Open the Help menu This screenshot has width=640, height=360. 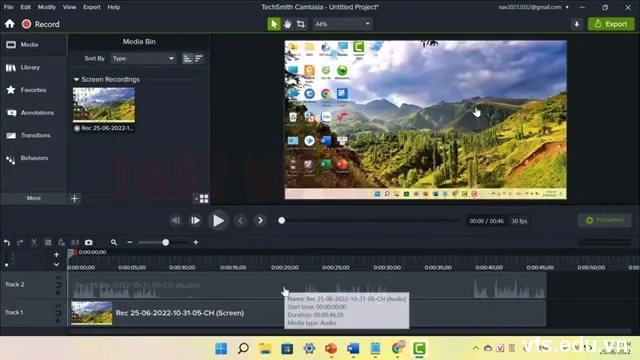pyautogui.click(x=113, y=7)
